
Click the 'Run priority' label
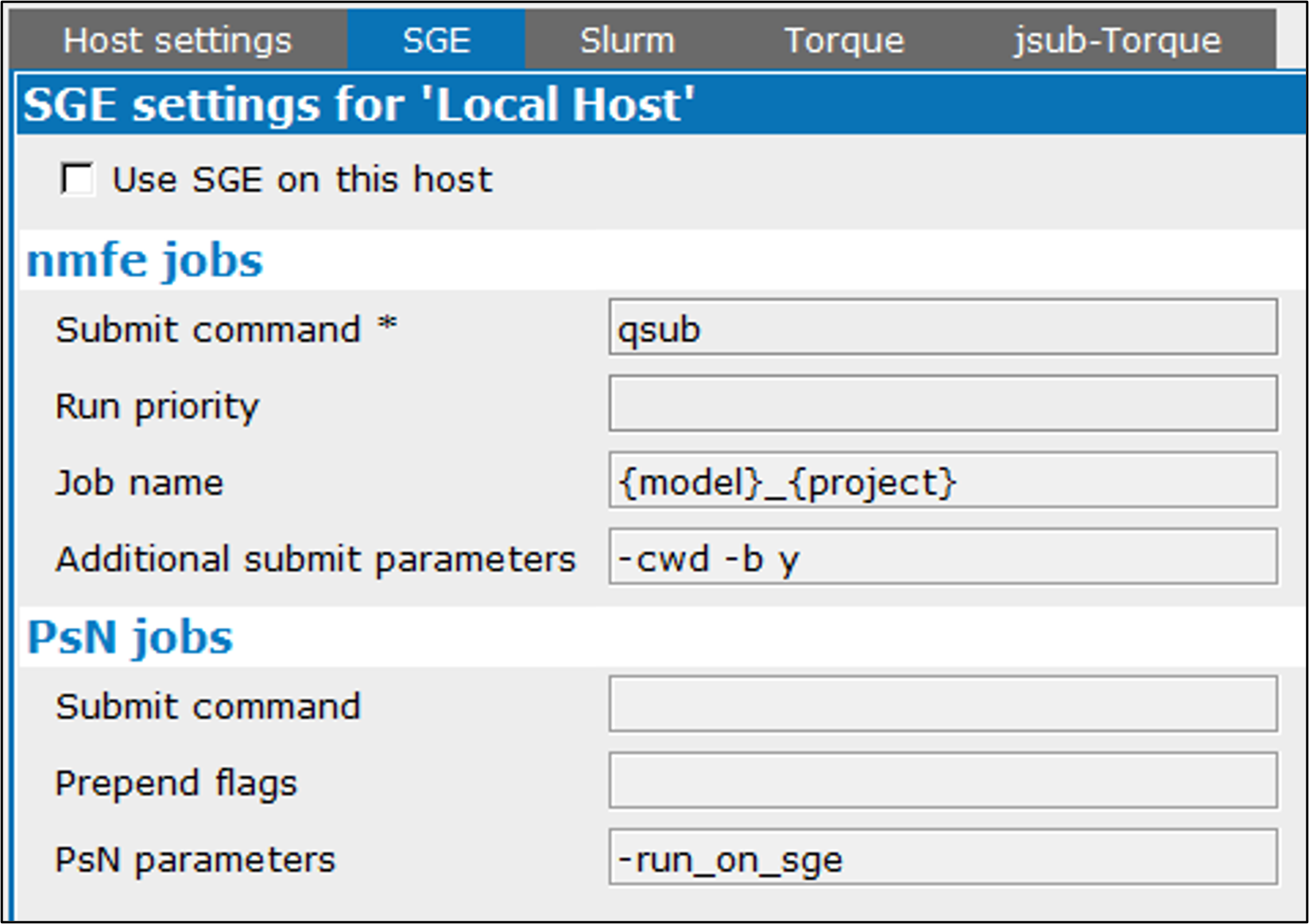pos(157,406)
